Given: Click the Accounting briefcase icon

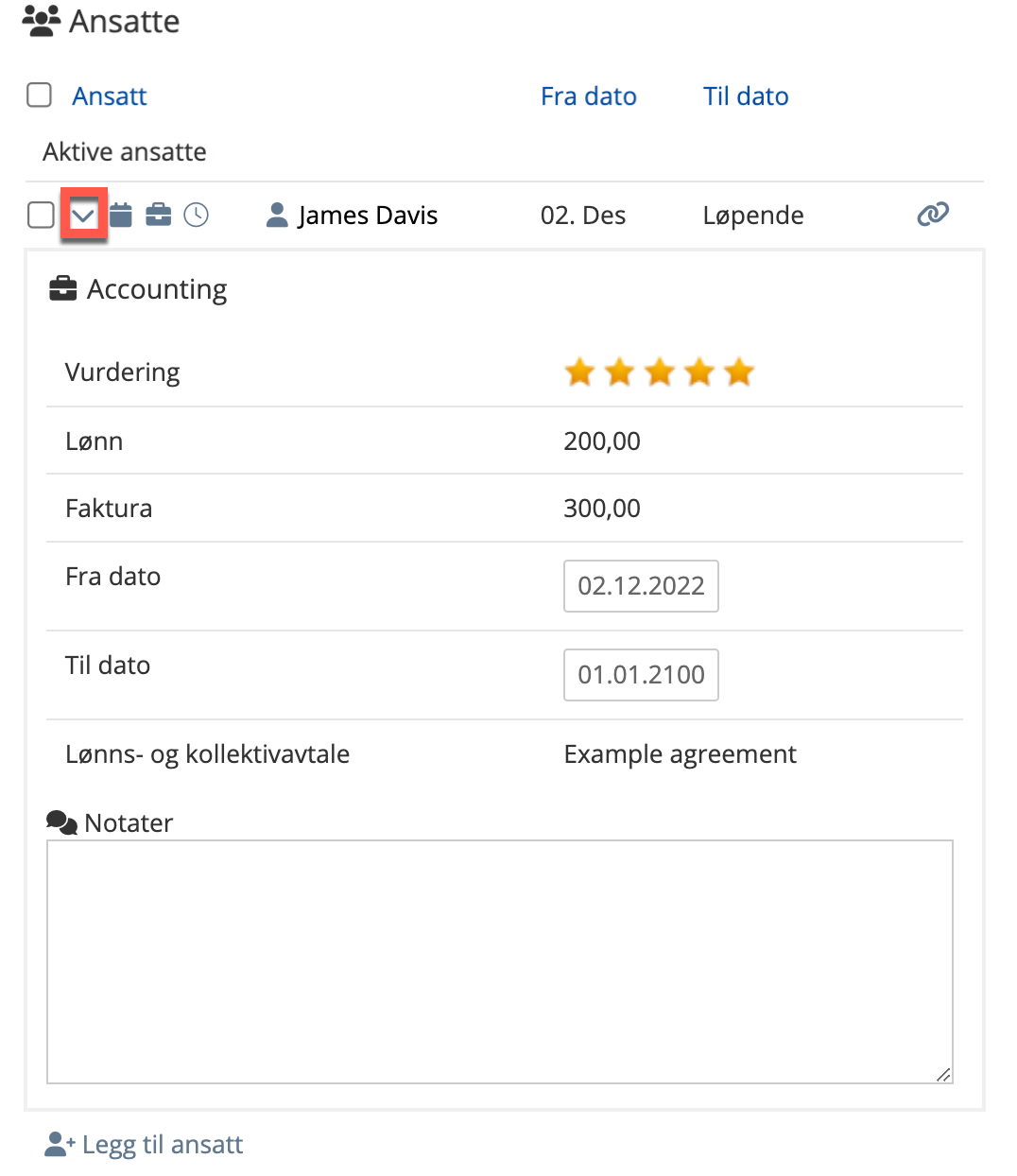Looking at the screenshot, I should click(x=63, y=288).
